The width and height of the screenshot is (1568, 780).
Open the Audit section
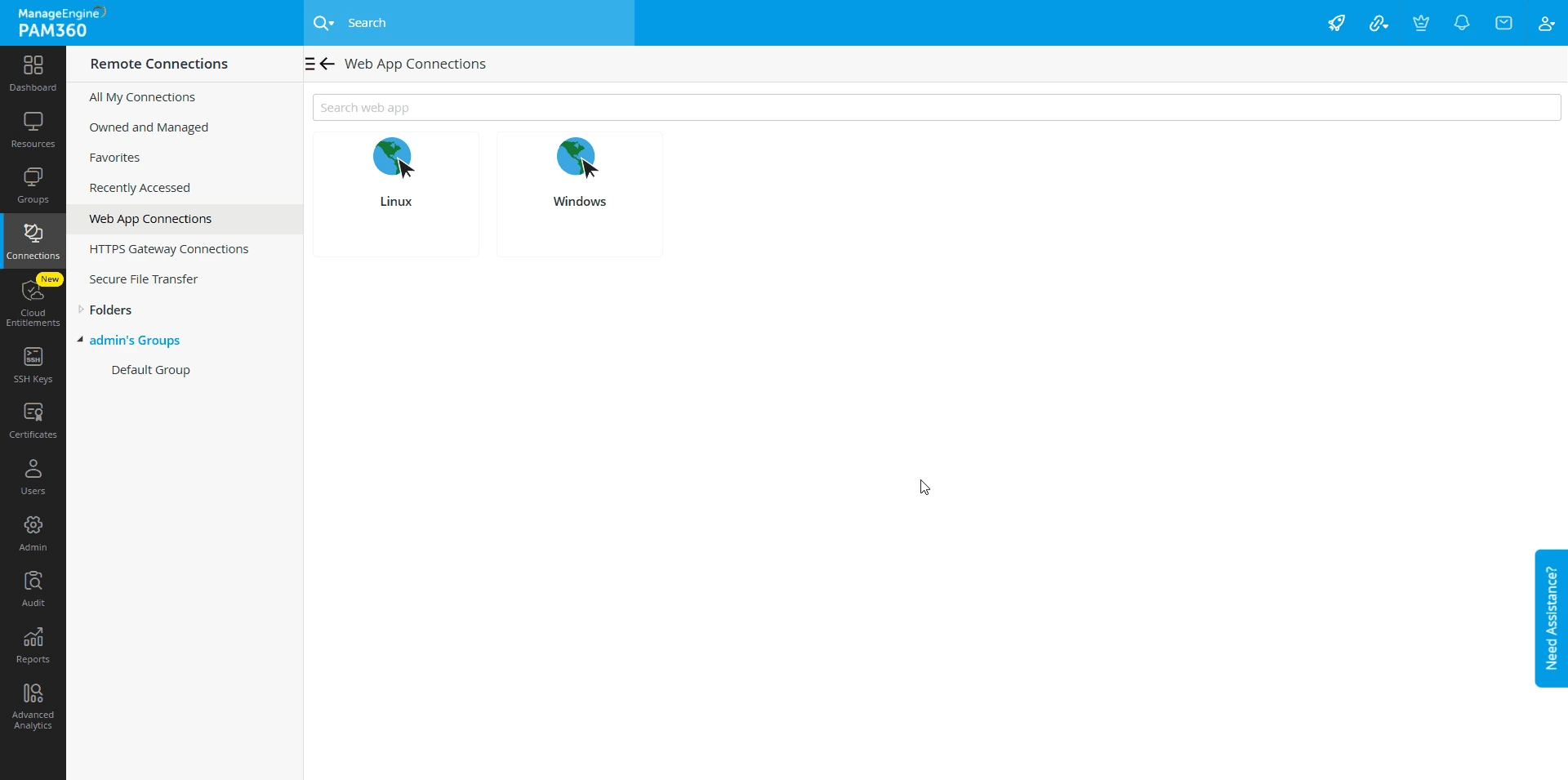point(33,589)
